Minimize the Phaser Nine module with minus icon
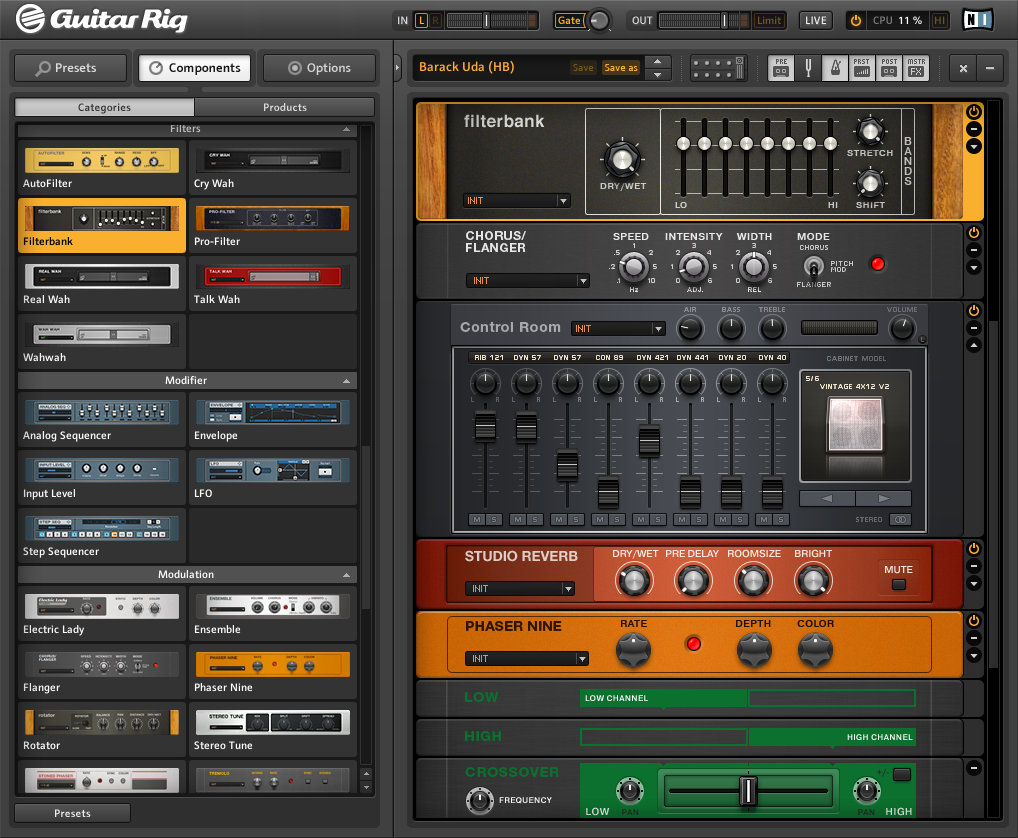This screenshot has height=838, width=1018. (x=973, y=638)
